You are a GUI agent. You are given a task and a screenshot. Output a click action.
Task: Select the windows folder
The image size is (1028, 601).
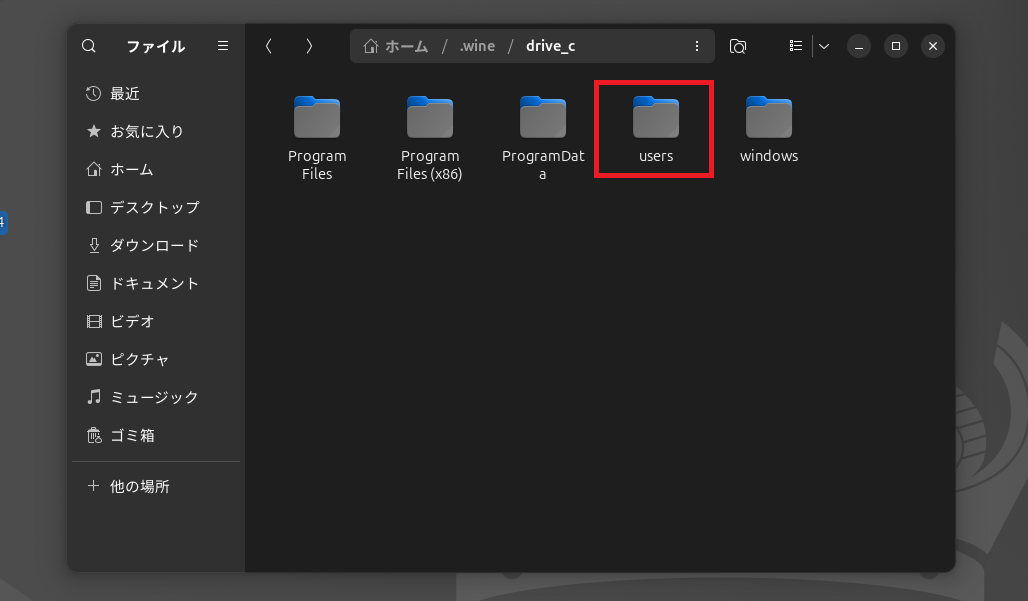coord(769,130)
